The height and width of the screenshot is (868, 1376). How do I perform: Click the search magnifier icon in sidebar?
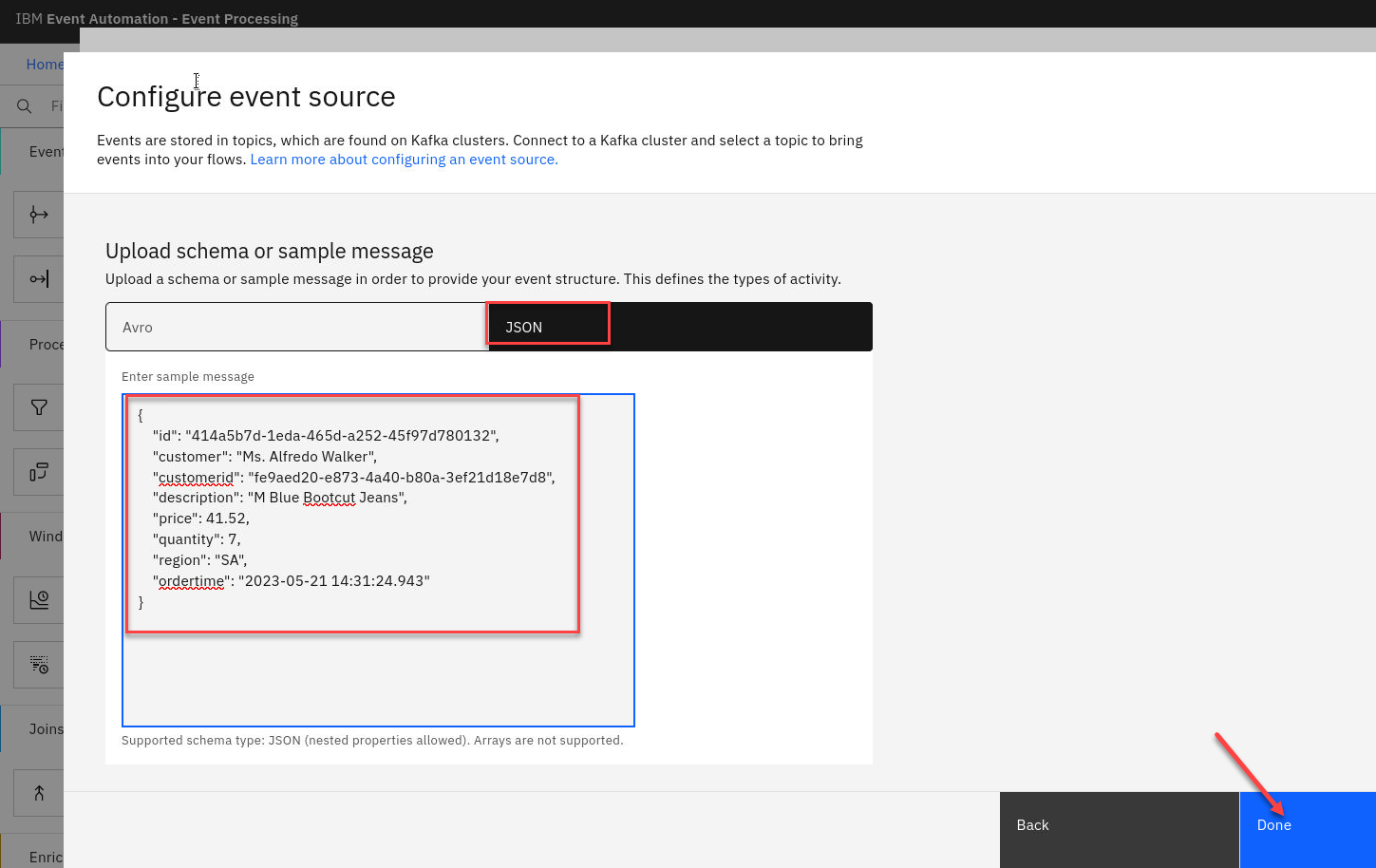(x=25, y=106)
